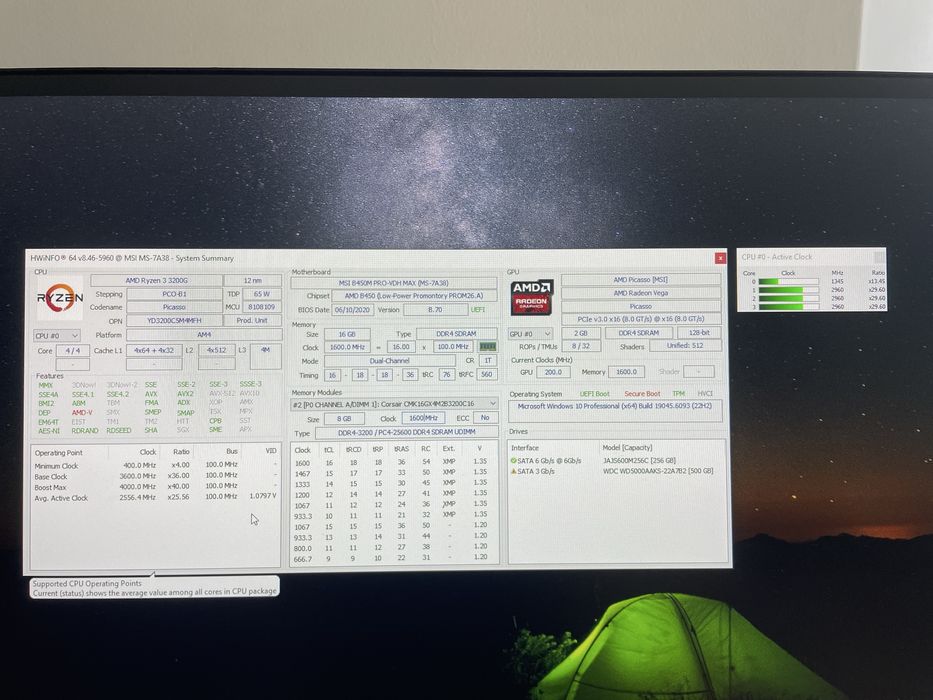
Task: Click the AMD Picasso [MSI] GPU field
Action: coord(641,280)
